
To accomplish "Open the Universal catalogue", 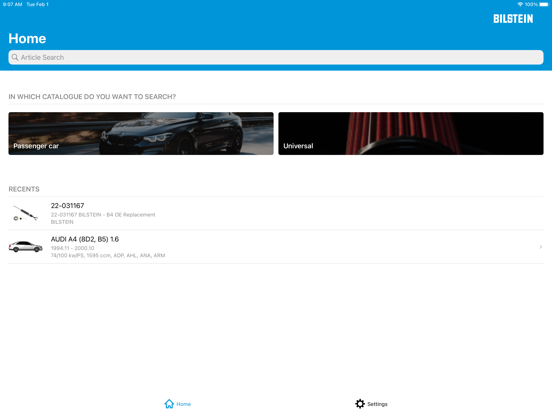I will point(411,133).
